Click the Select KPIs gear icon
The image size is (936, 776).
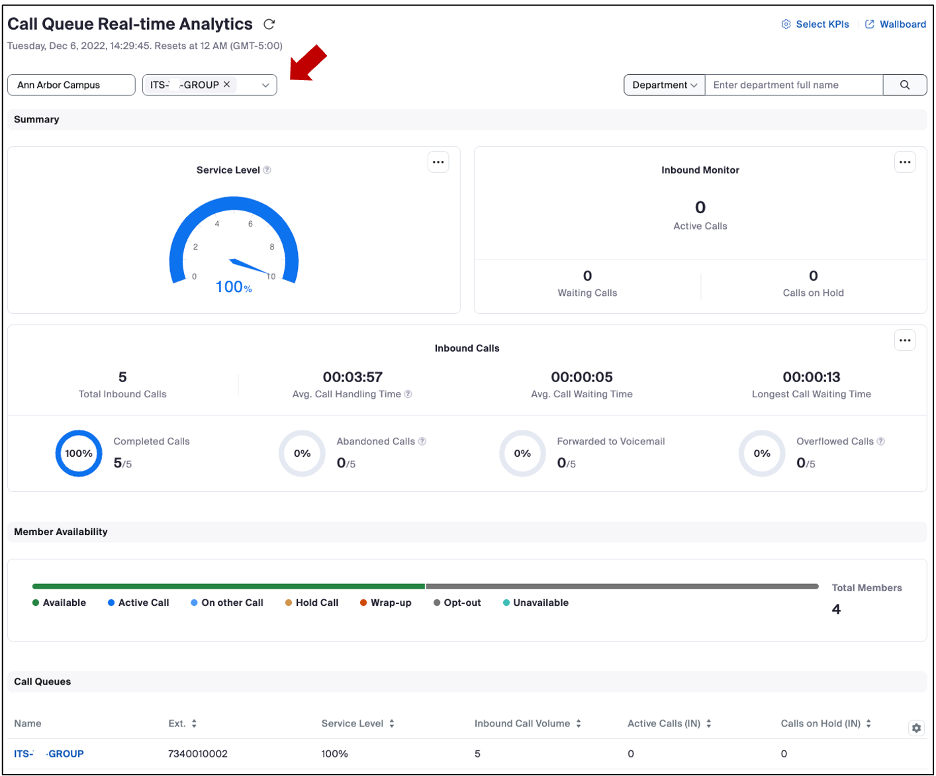click(786, 23)
